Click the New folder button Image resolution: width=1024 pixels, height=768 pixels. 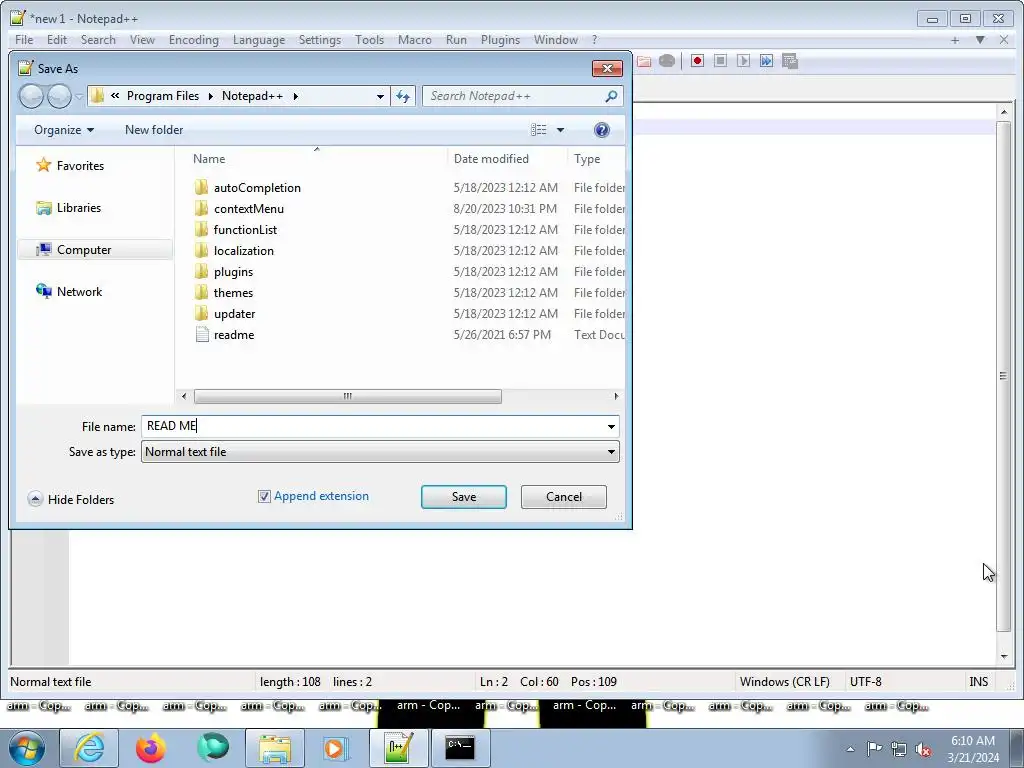coord(154,130)
